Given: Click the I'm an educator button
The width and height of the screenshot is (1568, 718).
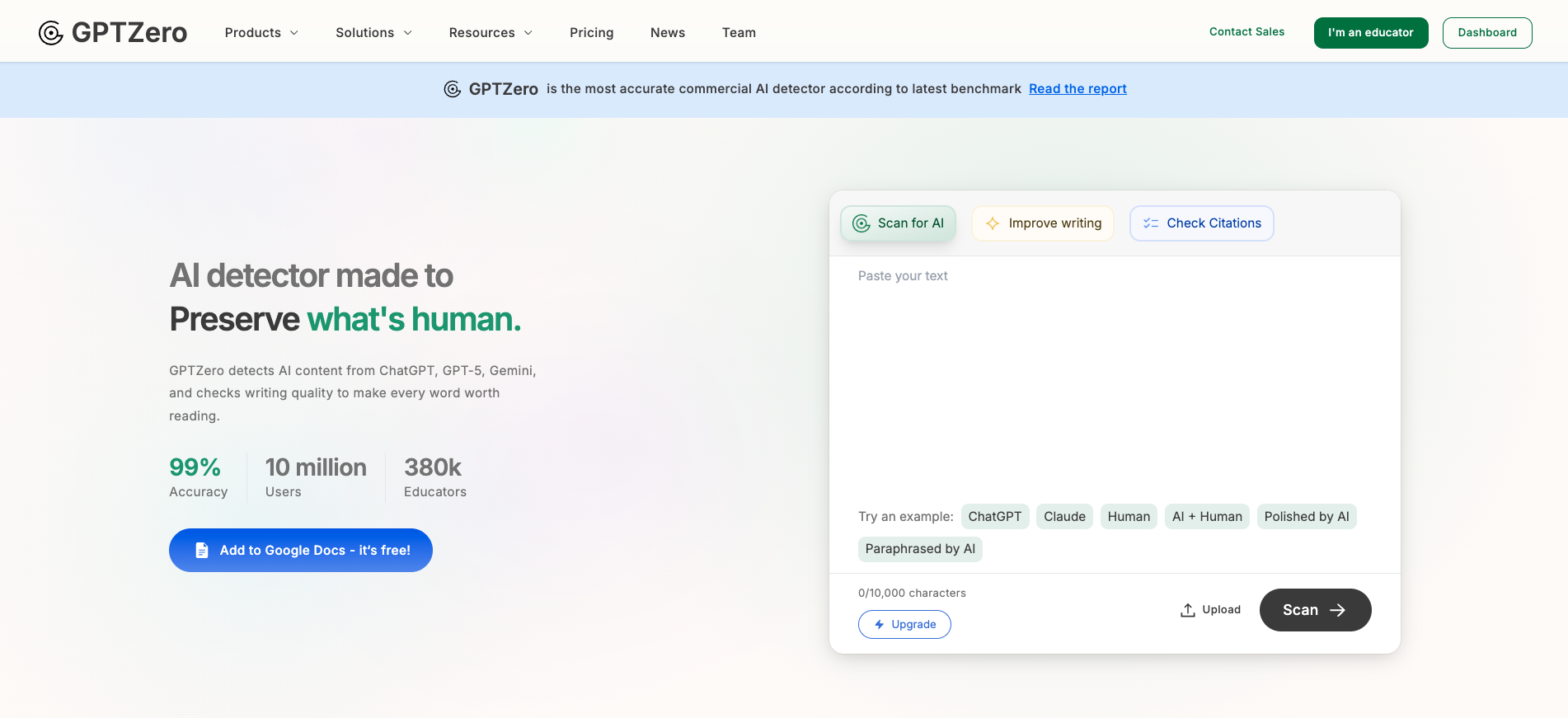Looking at the screenshot, I should 1371,33.
